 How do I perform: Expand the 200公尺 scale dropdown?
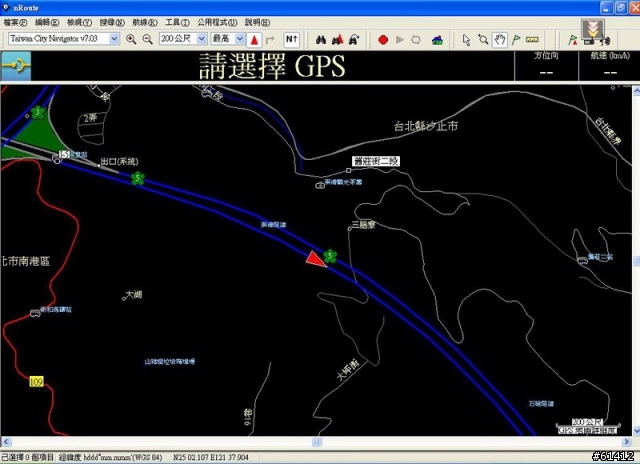(202, 39)
